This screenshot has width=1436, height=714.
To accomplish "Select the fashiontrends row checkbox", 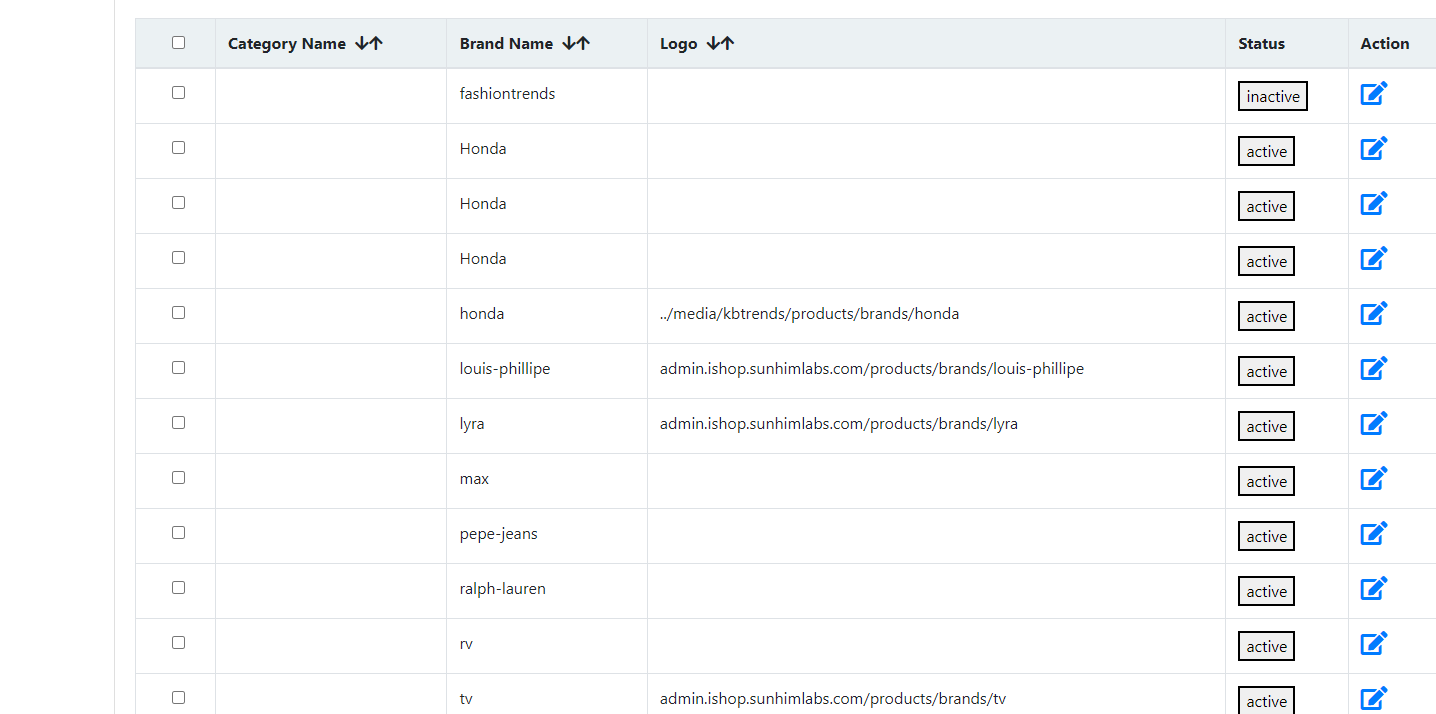I will 178,92.
